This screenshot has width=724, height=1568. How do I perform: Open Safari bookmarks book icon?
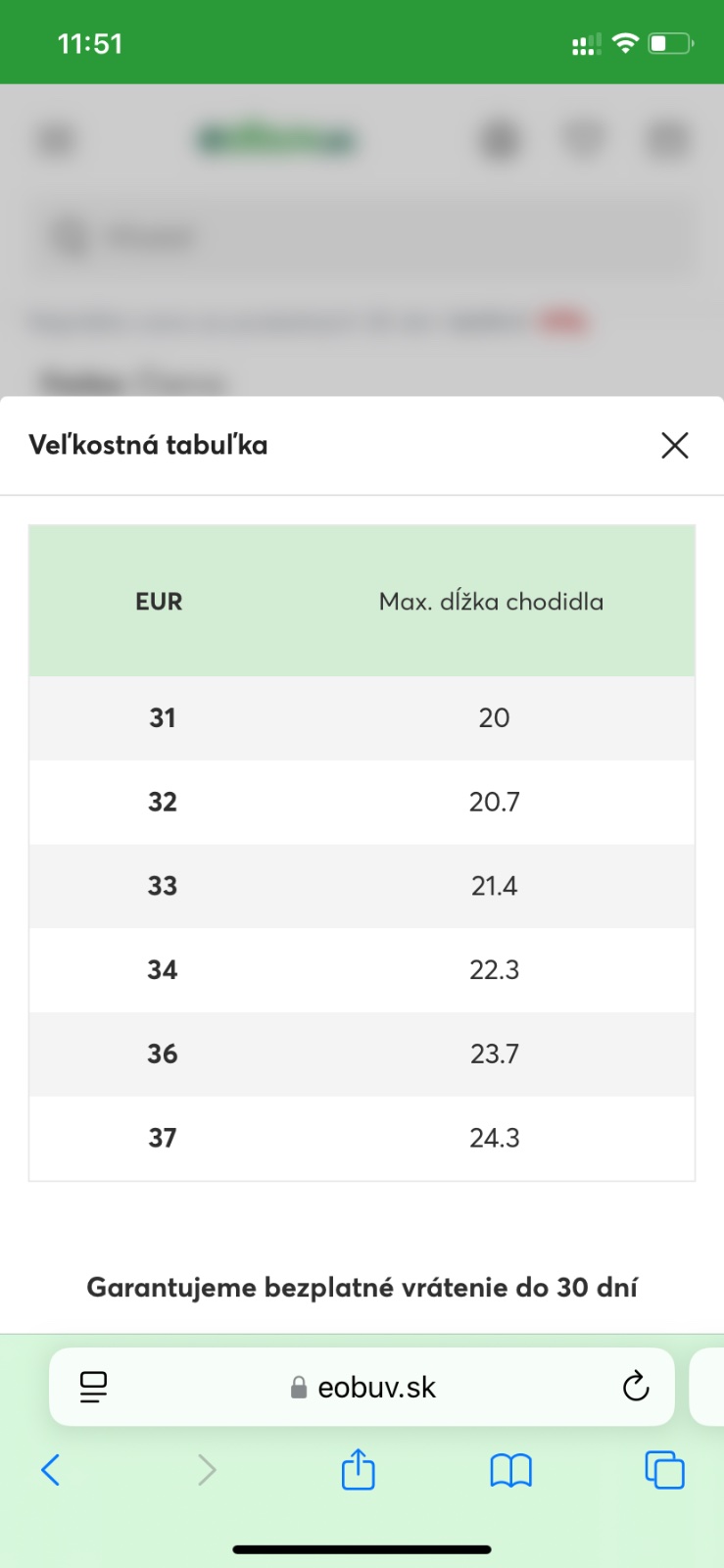point(510,1470)
